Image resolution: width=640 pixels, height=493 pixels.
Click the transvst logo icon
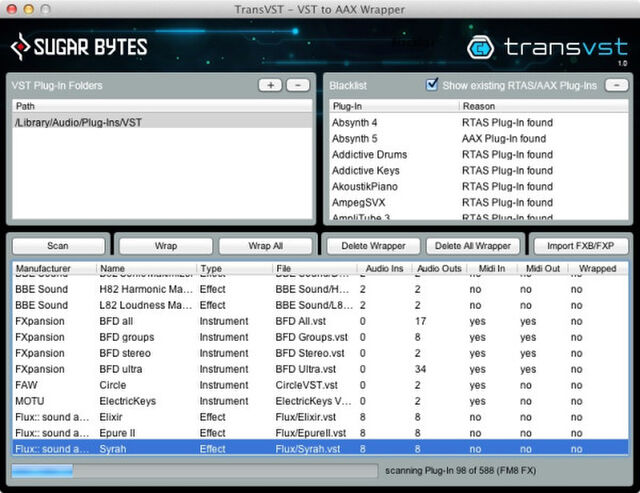(483, 47)
